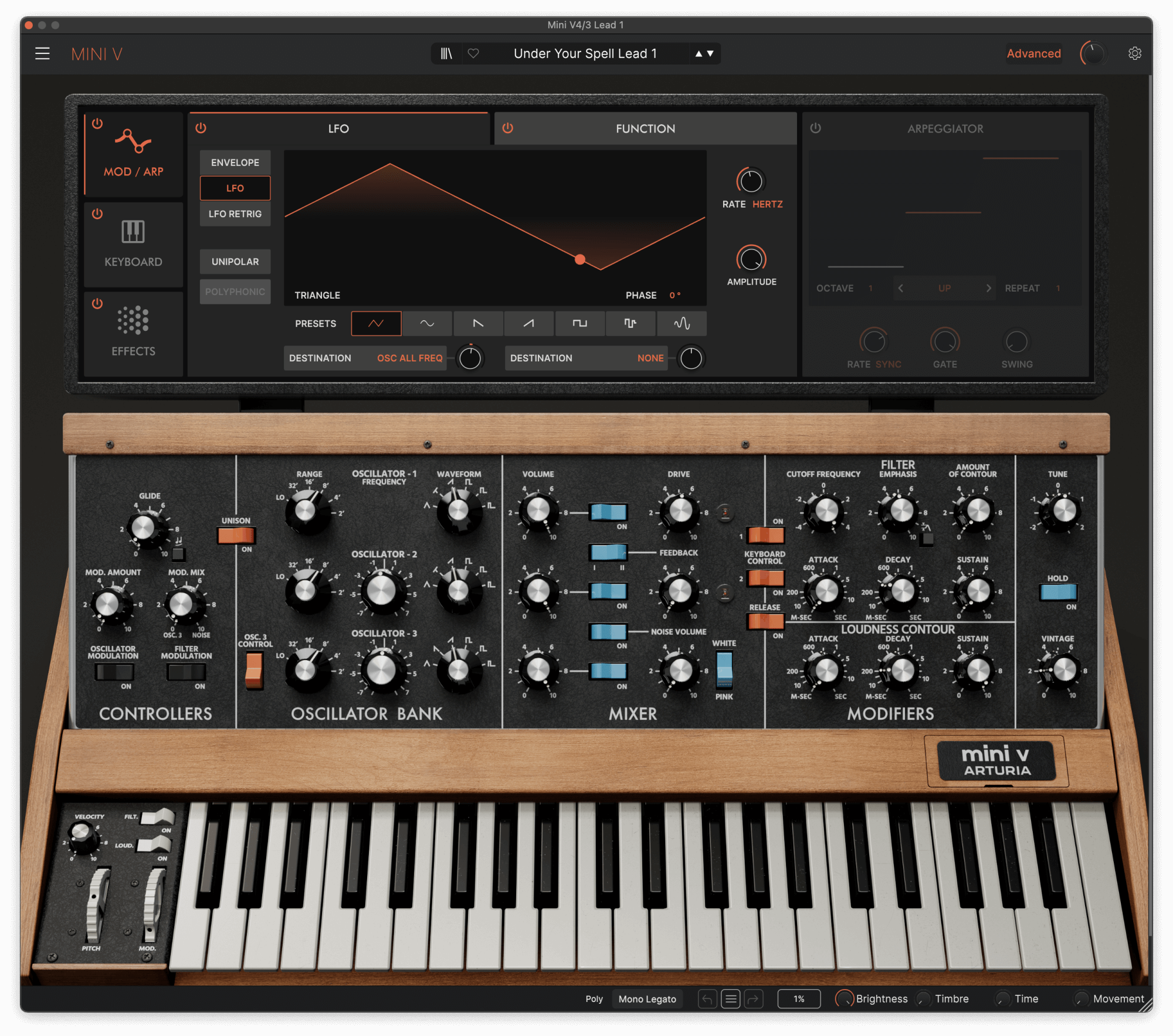Click the LFO Rate knob
The width and height of the screenshot is (1173, 1036).
[751, 181]
